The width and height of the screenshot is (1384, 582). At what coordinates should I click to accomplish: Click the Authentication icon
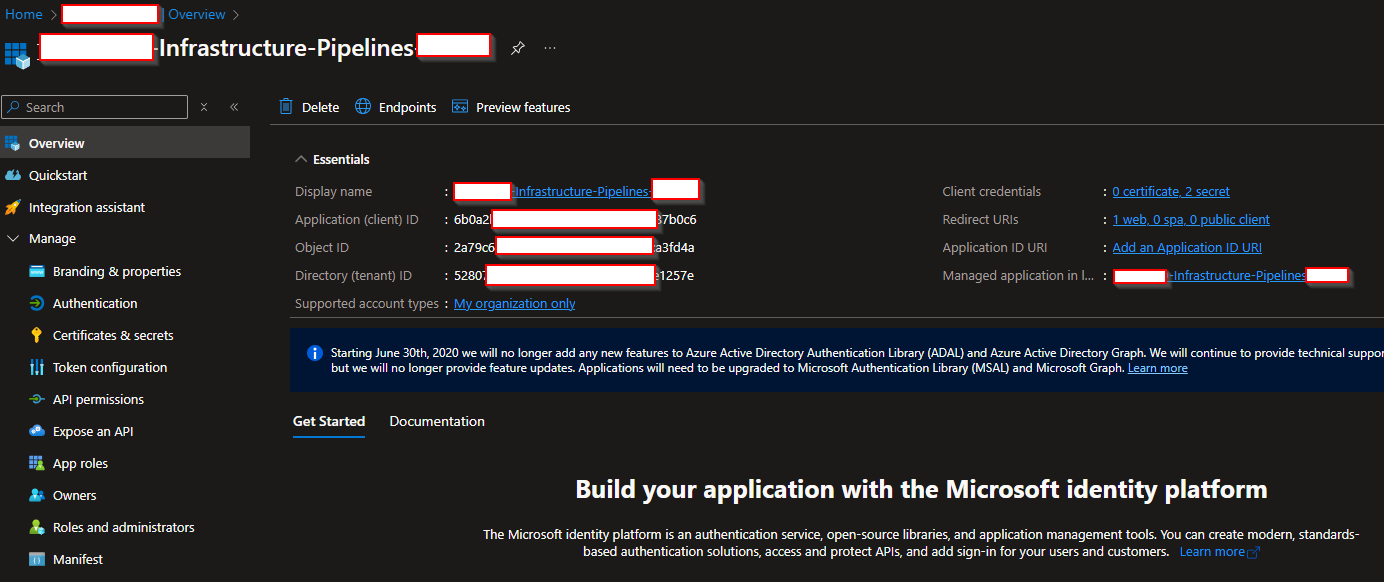click(x=37, y=303)
